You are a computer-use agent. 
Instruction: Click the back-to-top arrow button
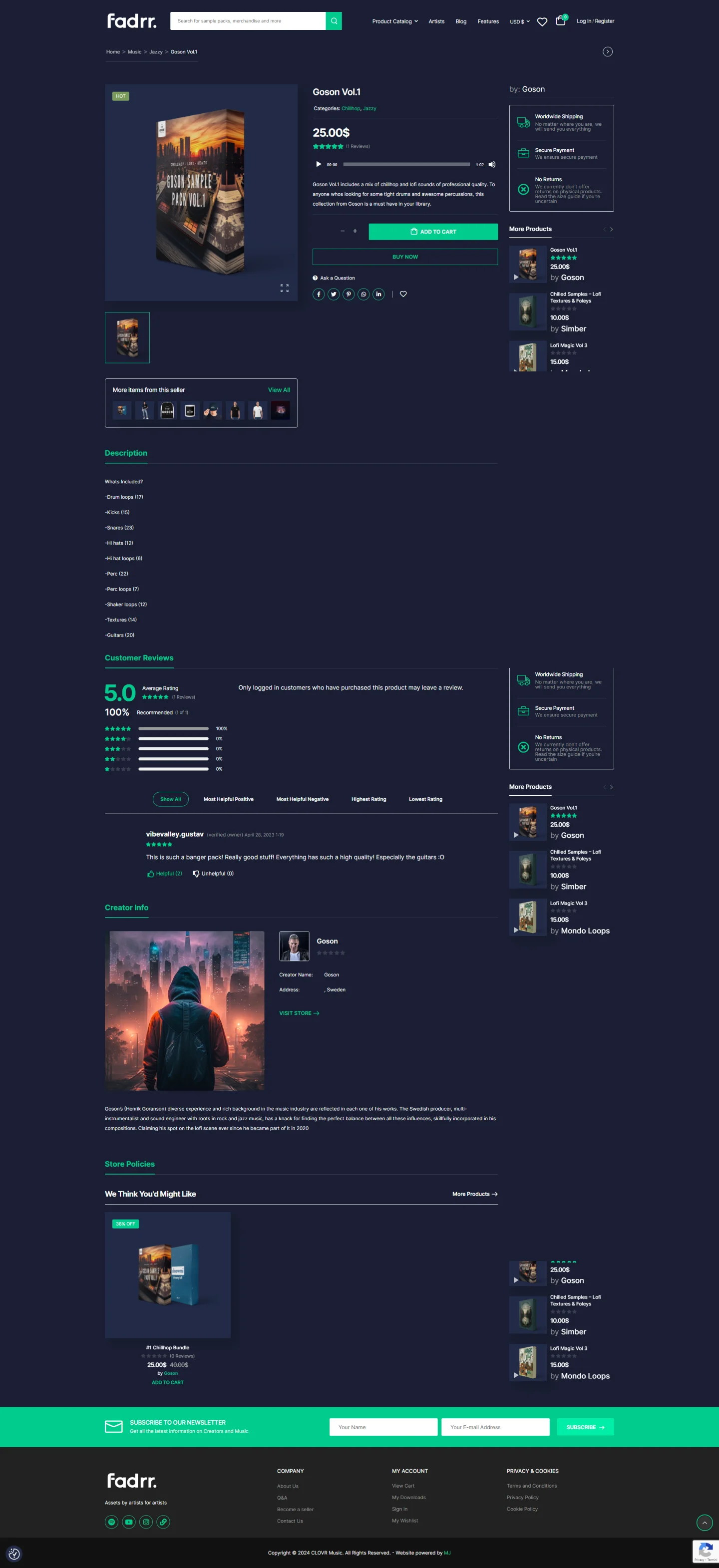point(705,1523)
